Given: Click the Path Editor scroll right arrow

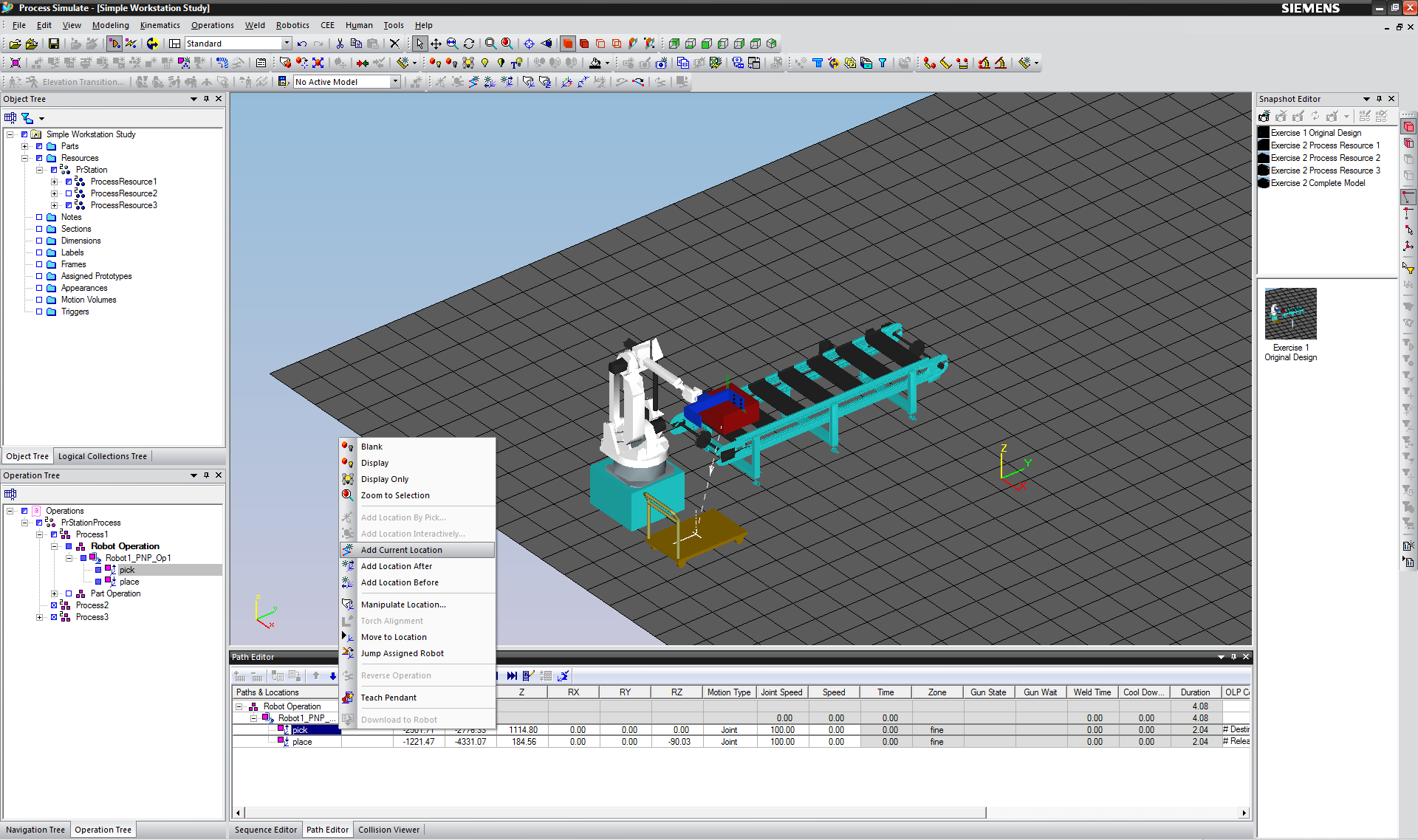Looking at the screenshot, I should click(1244, 813).
